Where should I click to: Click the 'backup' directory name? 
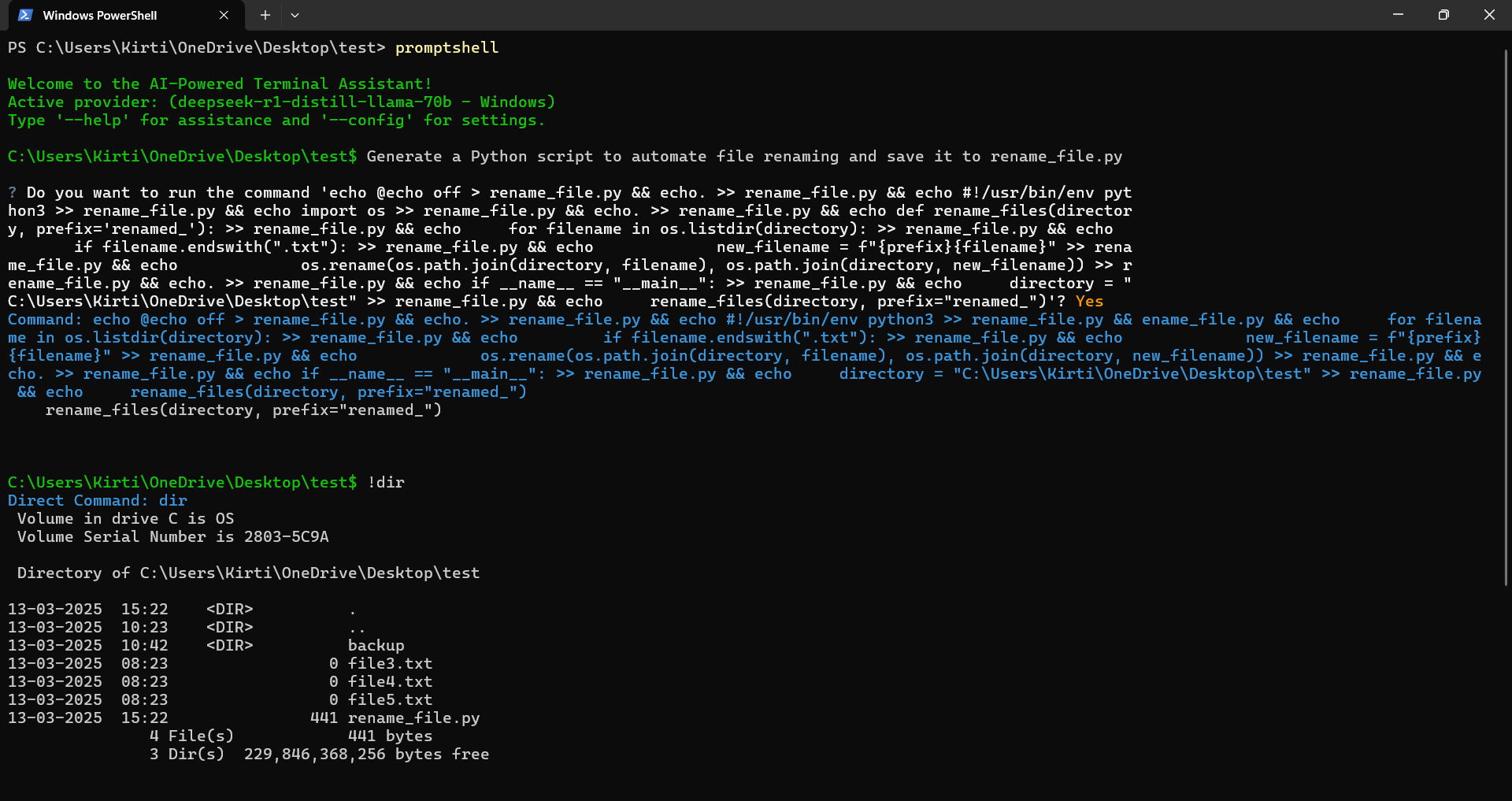point(376,646)
